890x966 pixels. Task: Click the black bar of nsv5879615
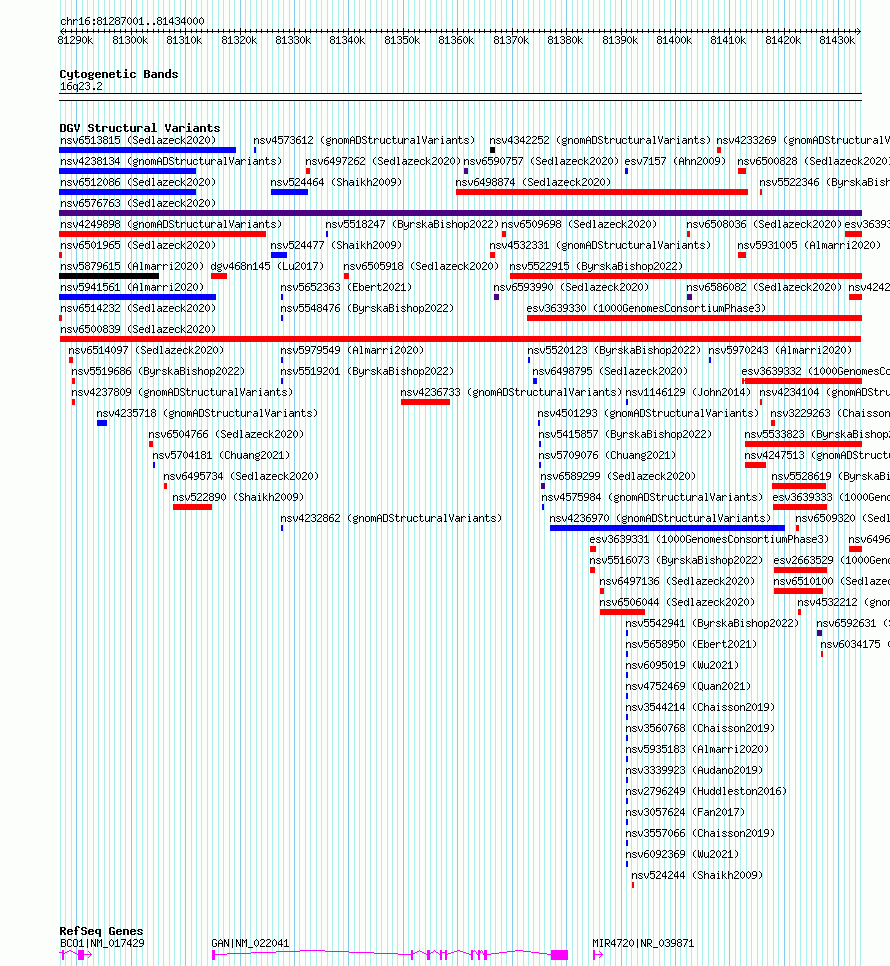109,276
